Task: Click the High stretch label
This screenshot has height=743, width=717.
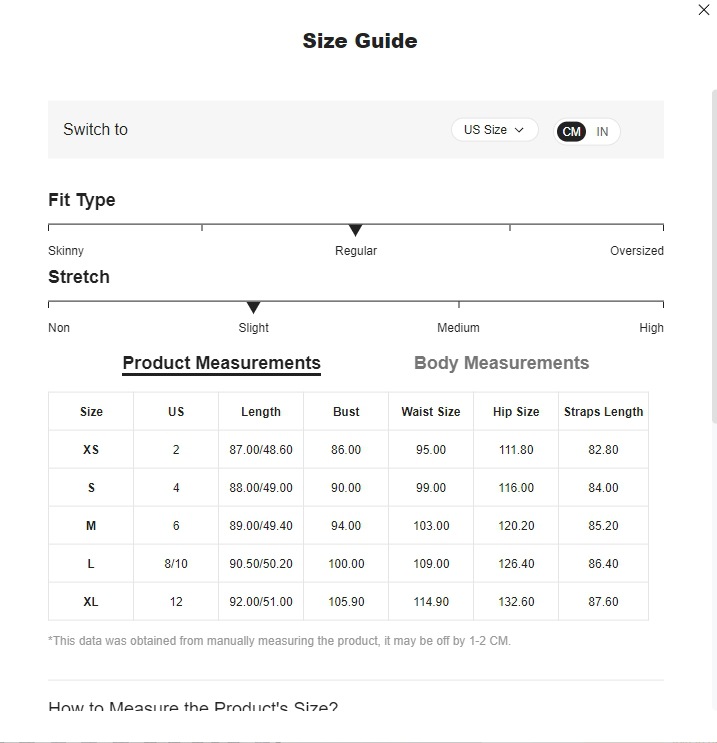Action: click(x=651, y=328)
